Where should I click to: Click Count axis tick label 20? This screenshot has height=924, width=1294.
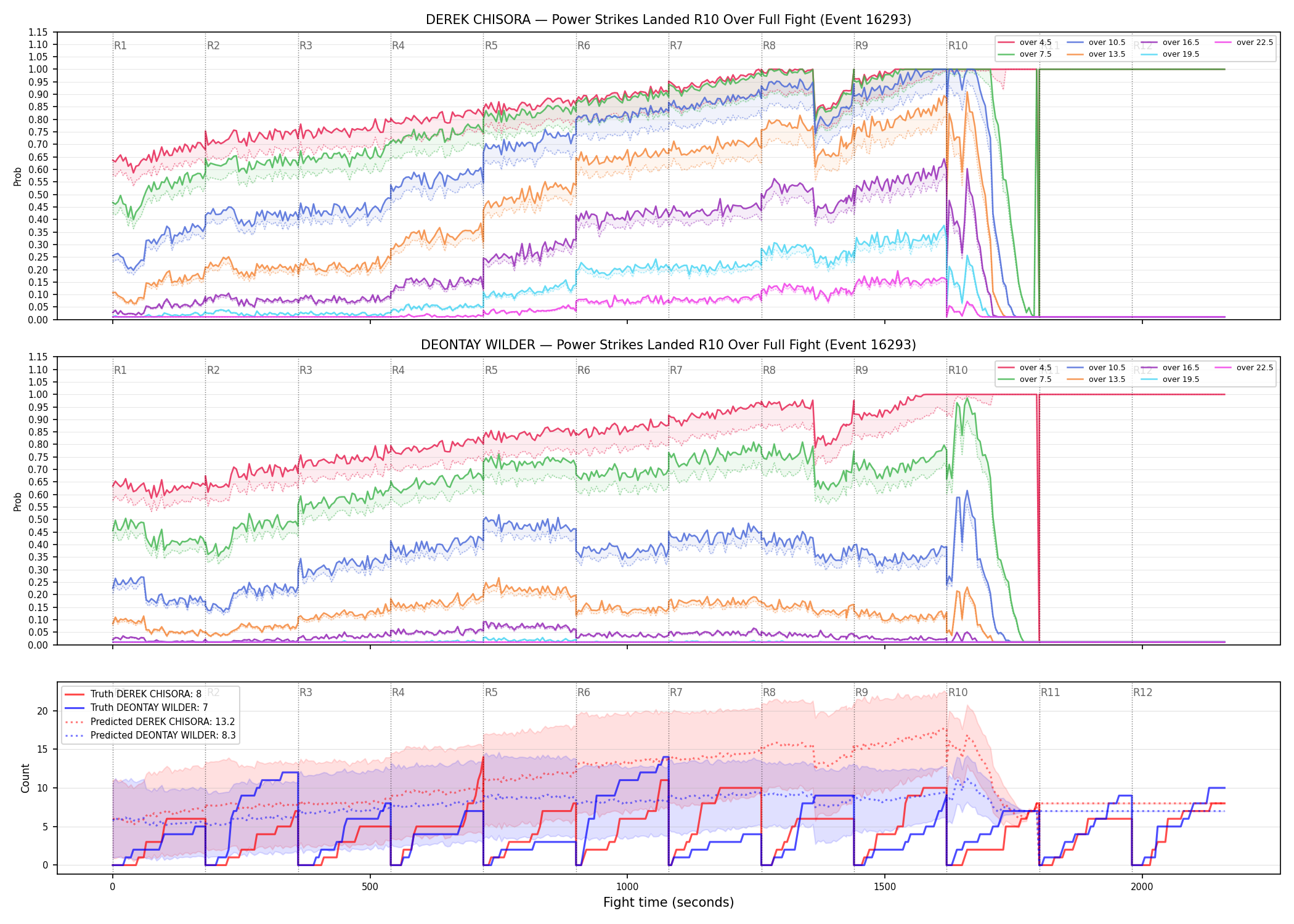pyautogui.click(x=43, y=711)
